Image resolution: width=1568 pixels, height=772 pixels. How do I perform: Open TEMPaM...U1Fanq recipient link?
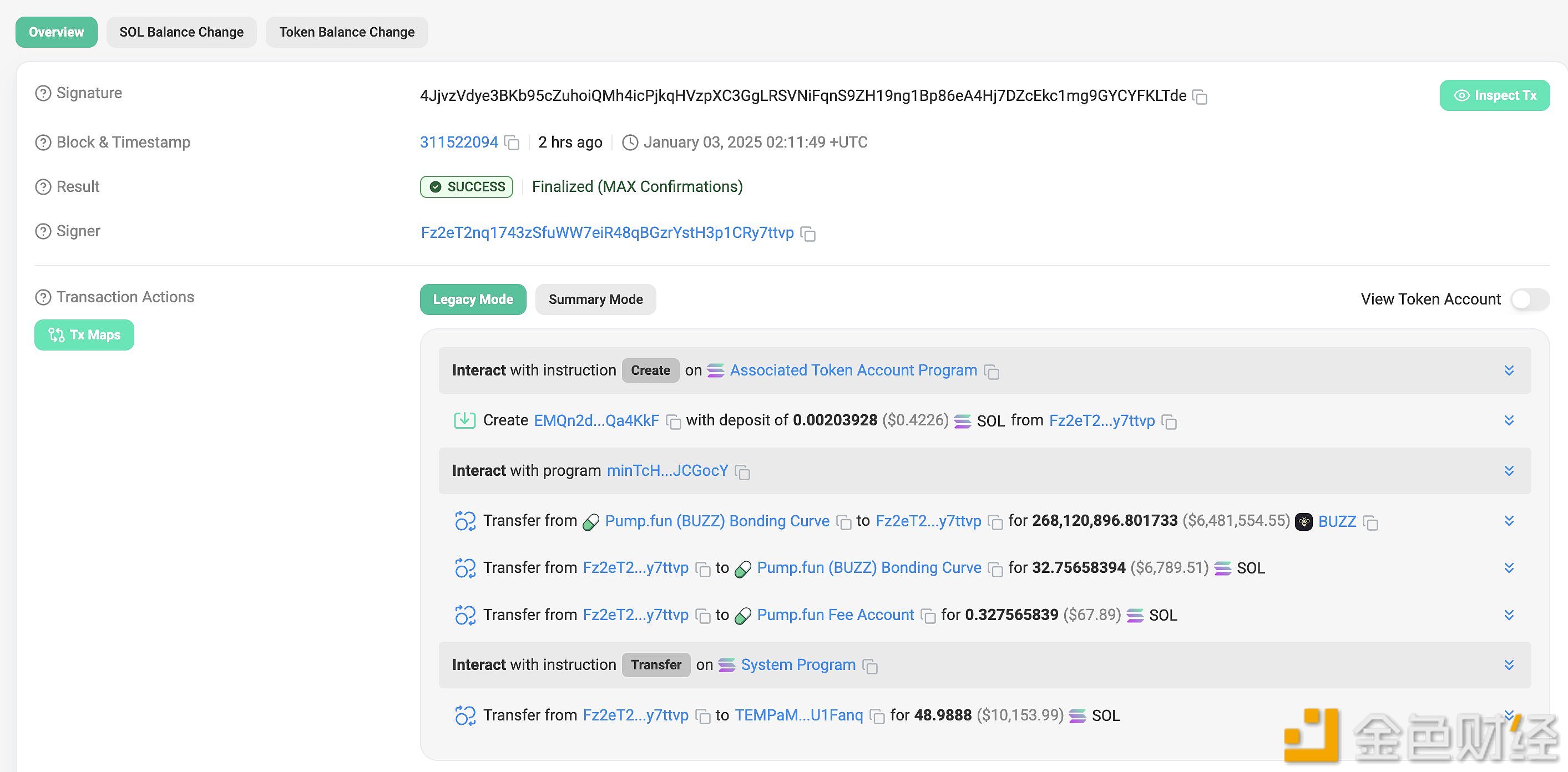click(x=798, y=715)
